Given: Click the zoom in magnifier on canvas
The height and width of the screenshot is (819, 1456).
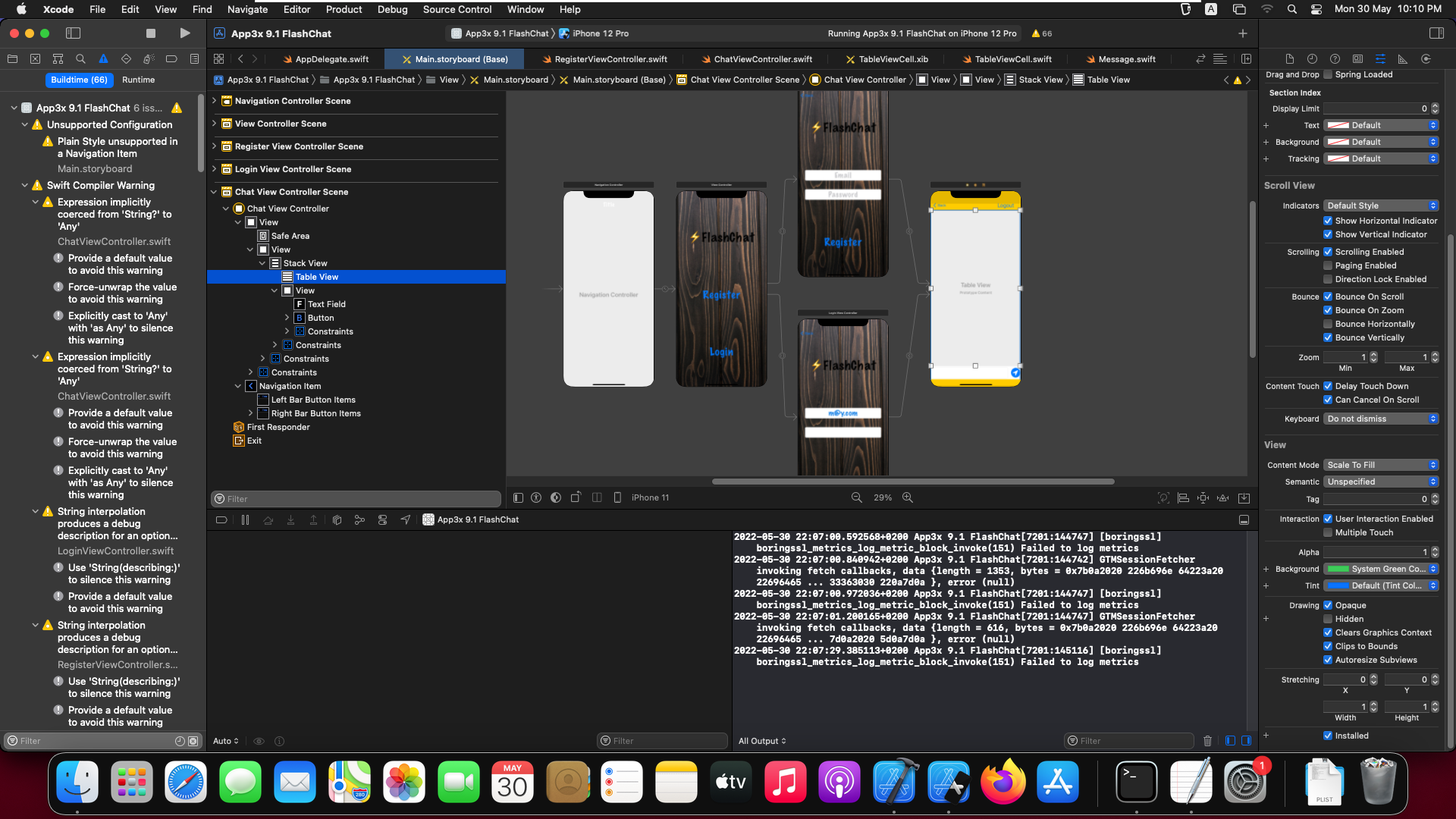Looking at the screenshot, I should point(907,497).
